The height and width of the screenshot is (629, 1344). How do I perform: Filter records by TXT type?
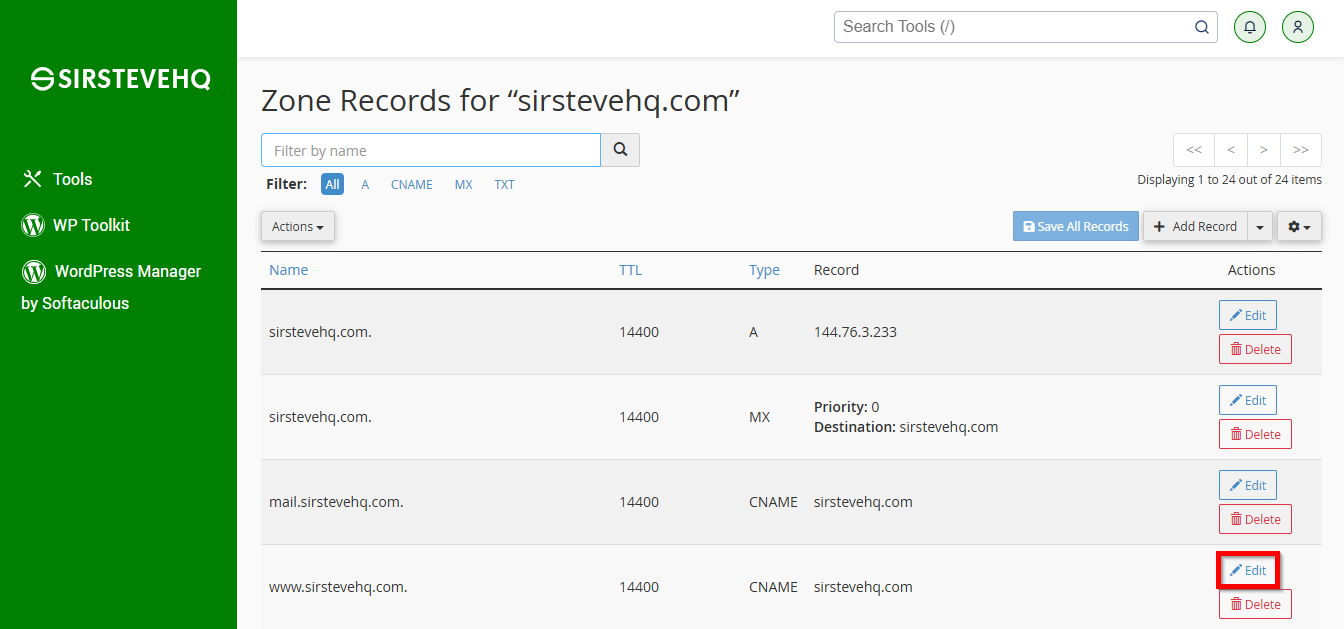(x=504, y=185)
